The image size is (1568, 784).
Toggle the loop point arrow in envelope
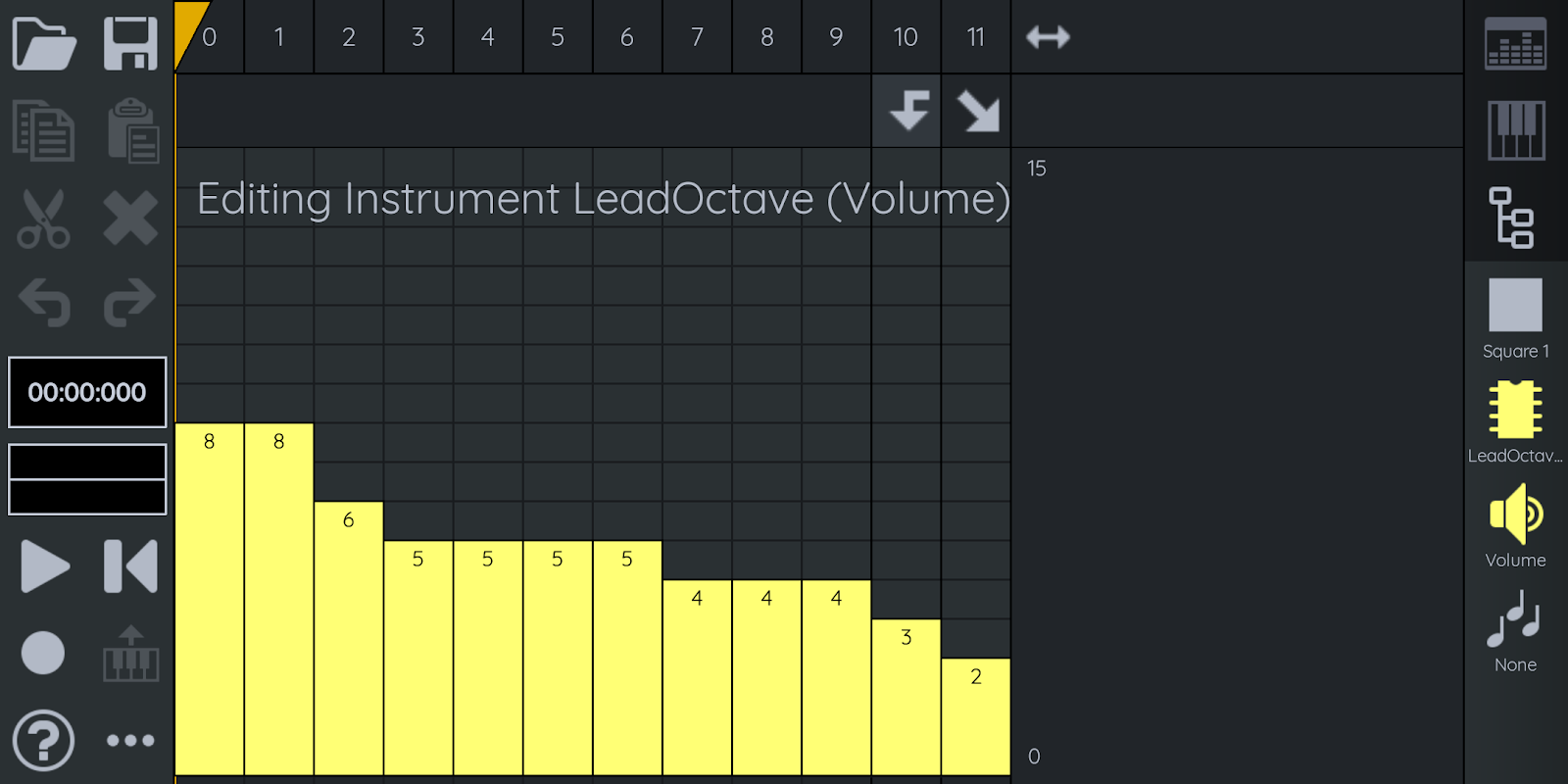click(x=907, y=111)
